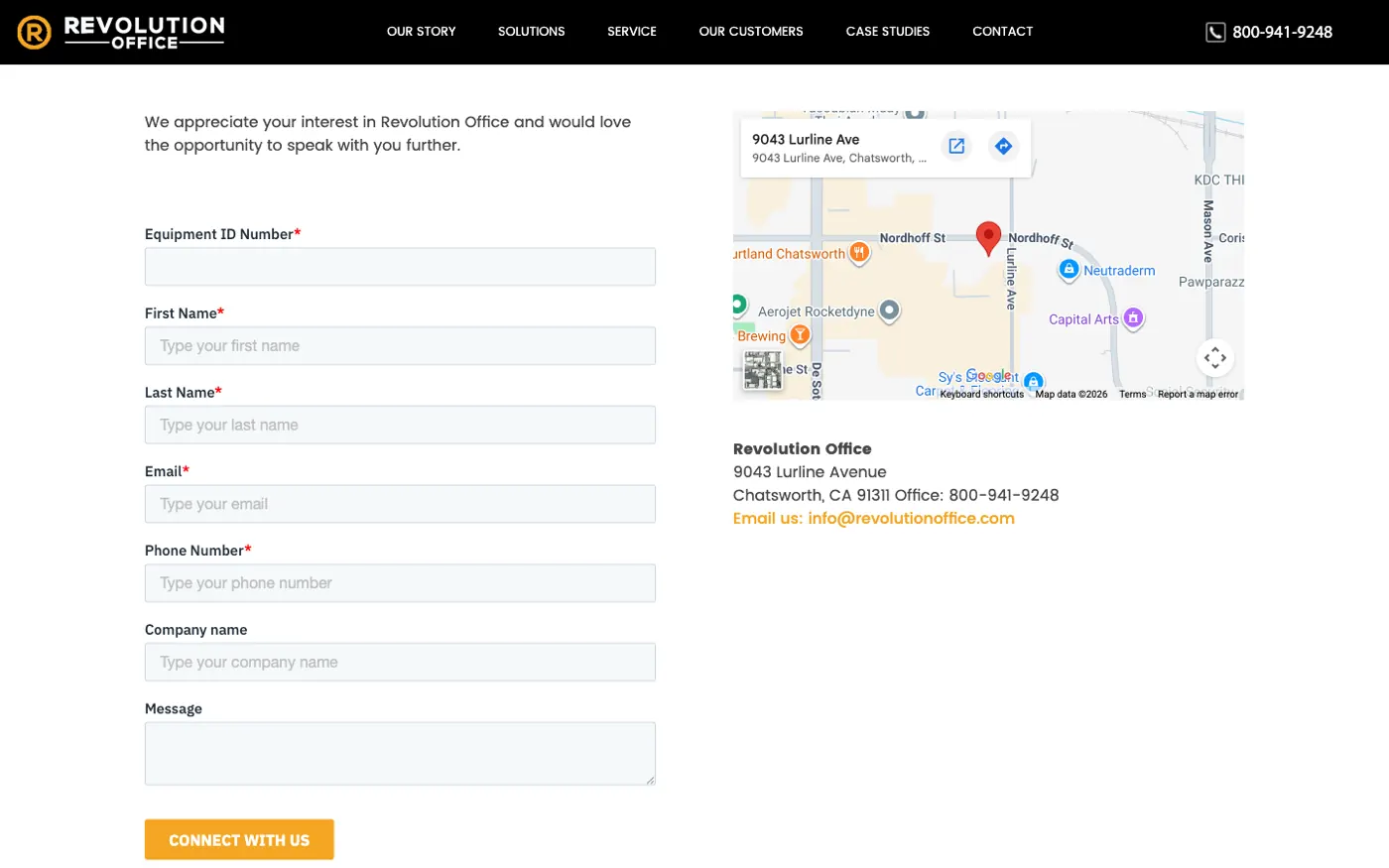Open the Our Story menu
Image resolution: width=1389 pixels, height=868 pixels.
(422, 32)
